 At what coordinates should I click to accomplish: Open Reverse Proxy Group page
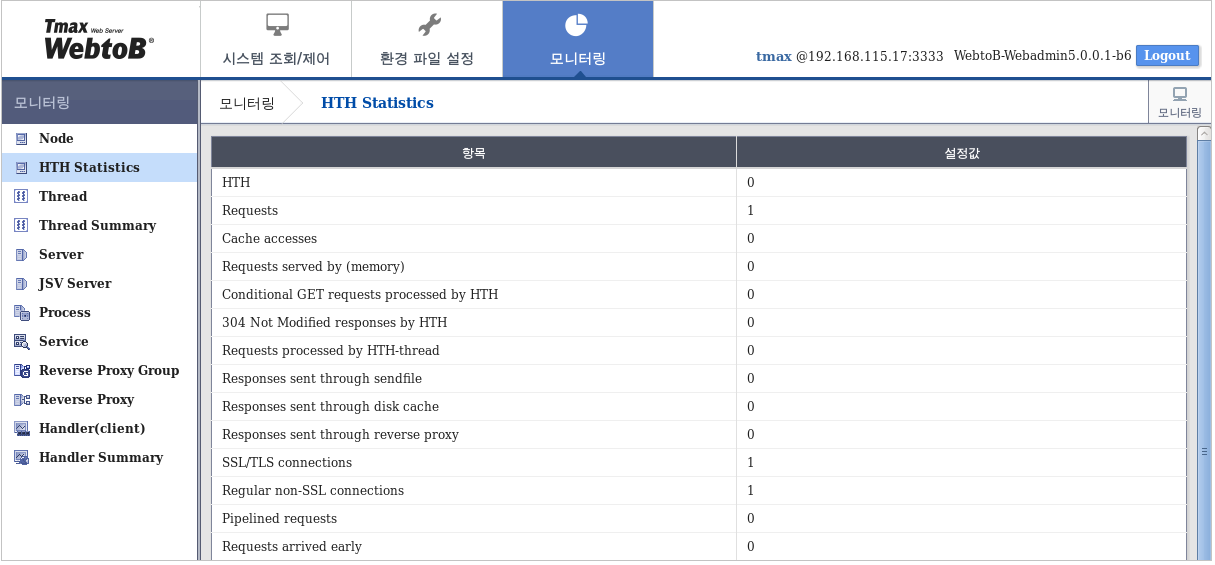(x=99, y=371)
